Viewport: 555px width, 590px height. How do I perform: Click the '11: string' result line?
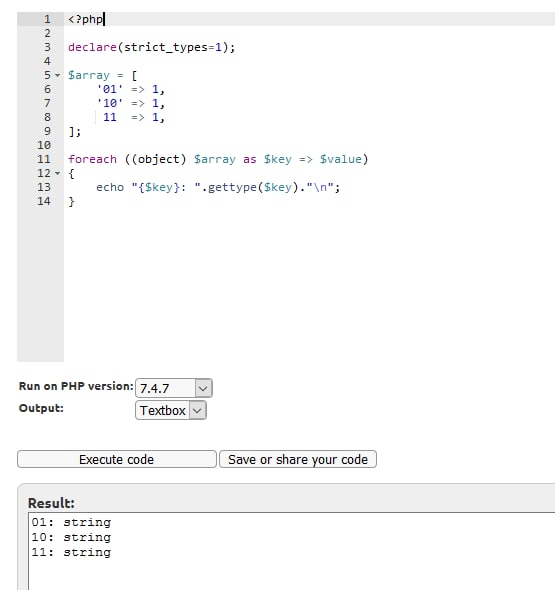click(71, 552)
